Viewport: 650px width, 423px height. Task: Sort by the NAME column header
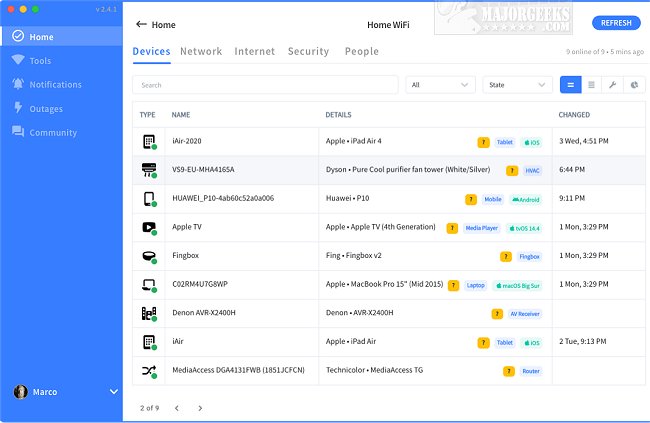coord(181,115)
